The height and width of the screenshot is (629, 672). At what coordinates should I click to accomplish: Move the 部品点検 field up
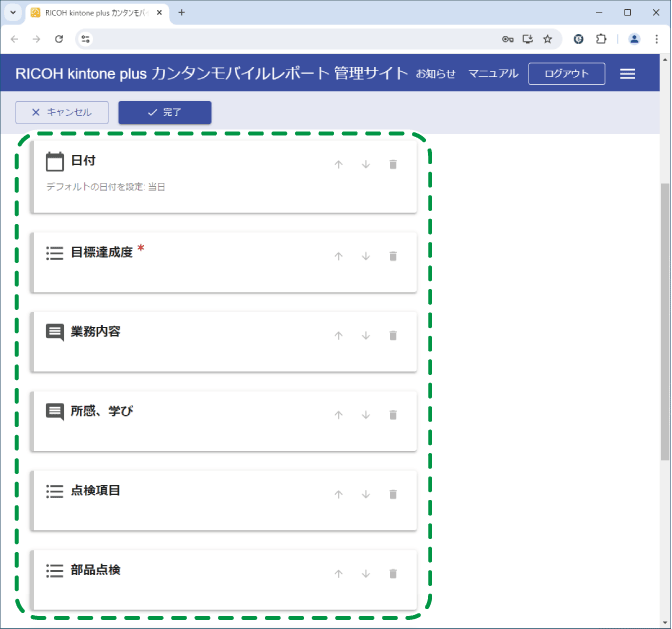pos(339,574)
